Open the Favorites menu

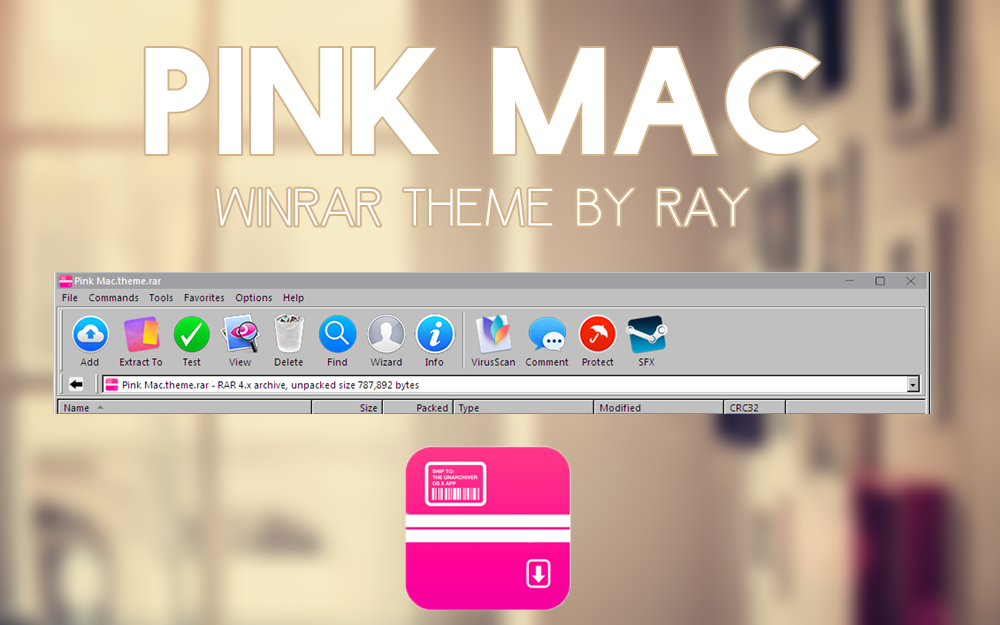coord(204,298)
